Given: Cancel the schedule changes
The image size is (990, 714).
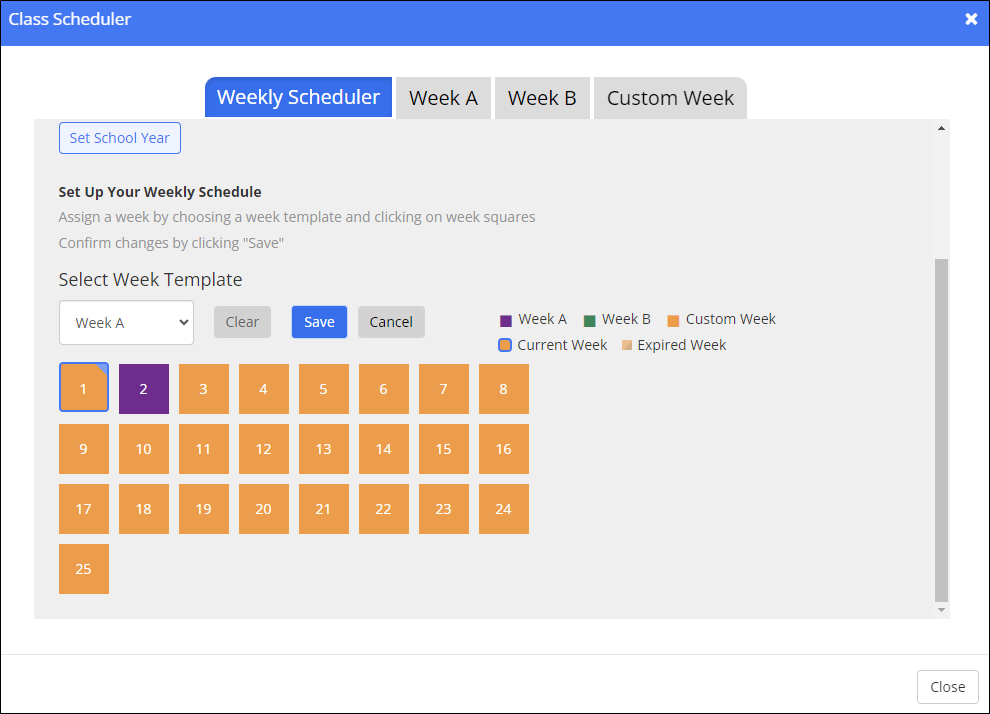Looking at the screenshot, I should point(391,322).
